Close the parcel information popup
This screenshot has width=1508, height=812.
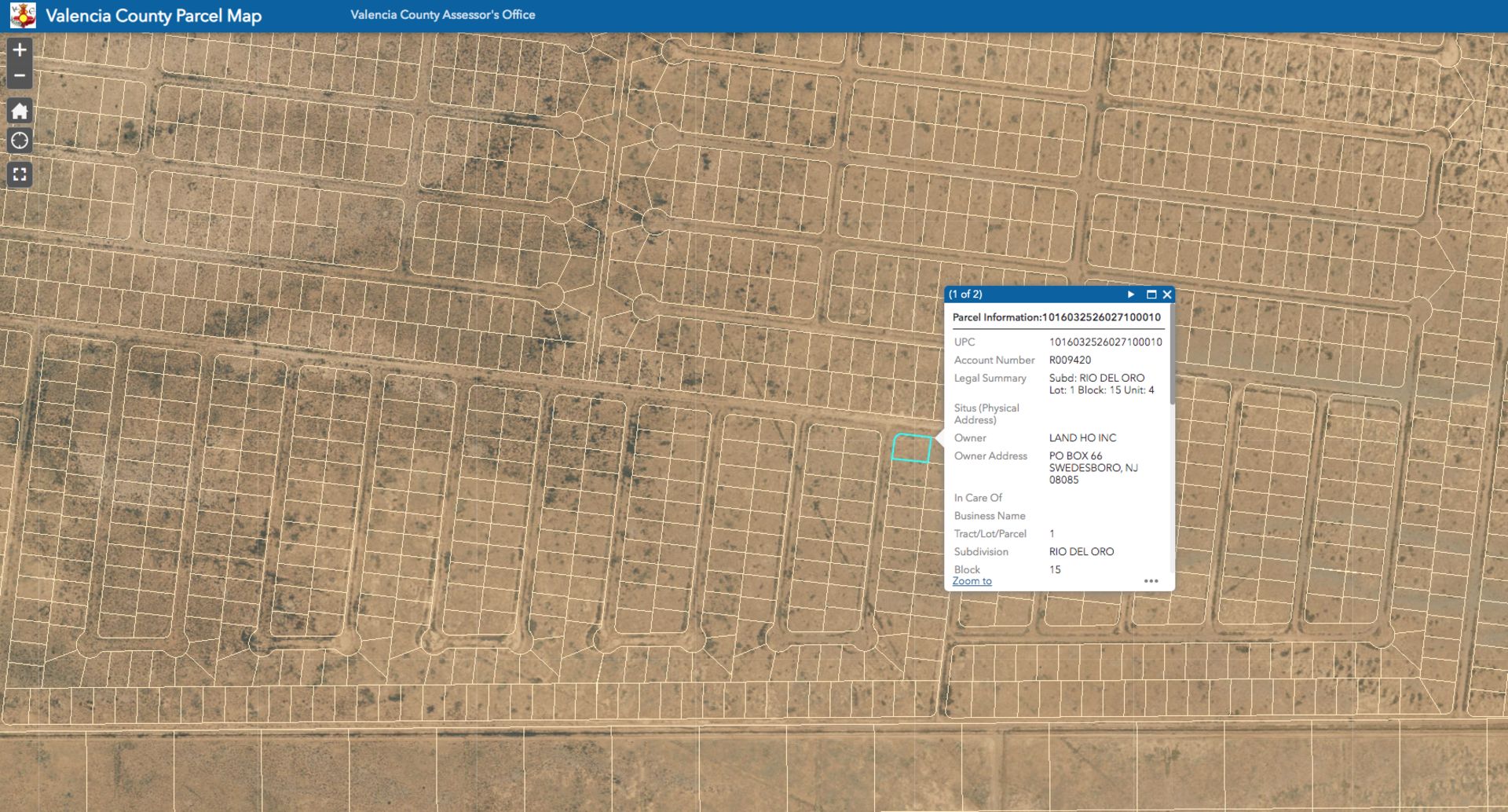(1167, 294)
